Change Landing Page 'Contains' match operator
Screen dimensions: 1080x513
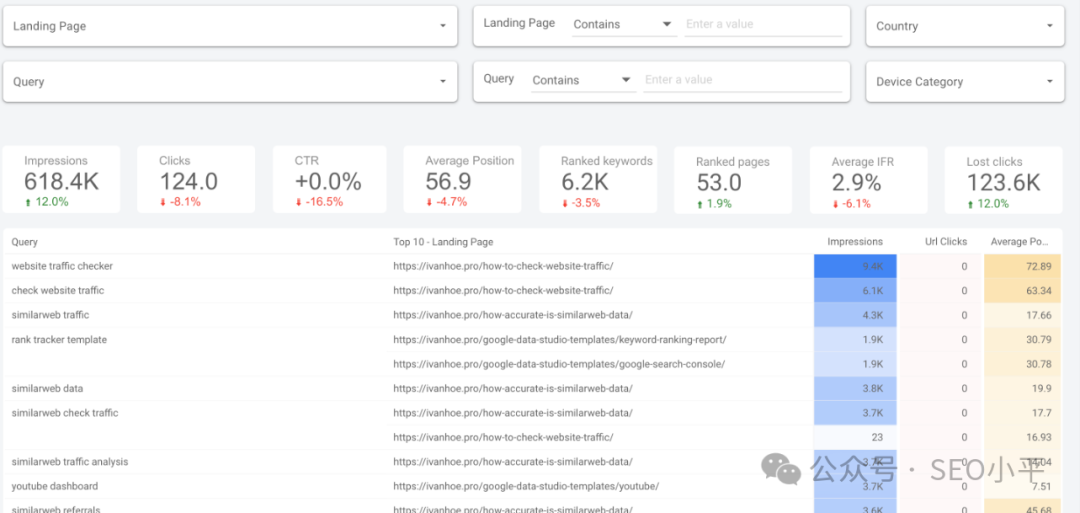[x=622, y=24]
